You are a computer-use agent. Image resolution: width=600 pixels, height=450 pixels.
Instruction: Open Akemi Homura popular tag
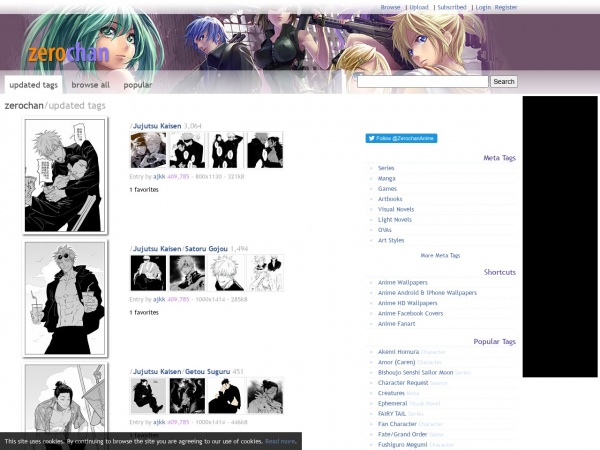[398, 352]
